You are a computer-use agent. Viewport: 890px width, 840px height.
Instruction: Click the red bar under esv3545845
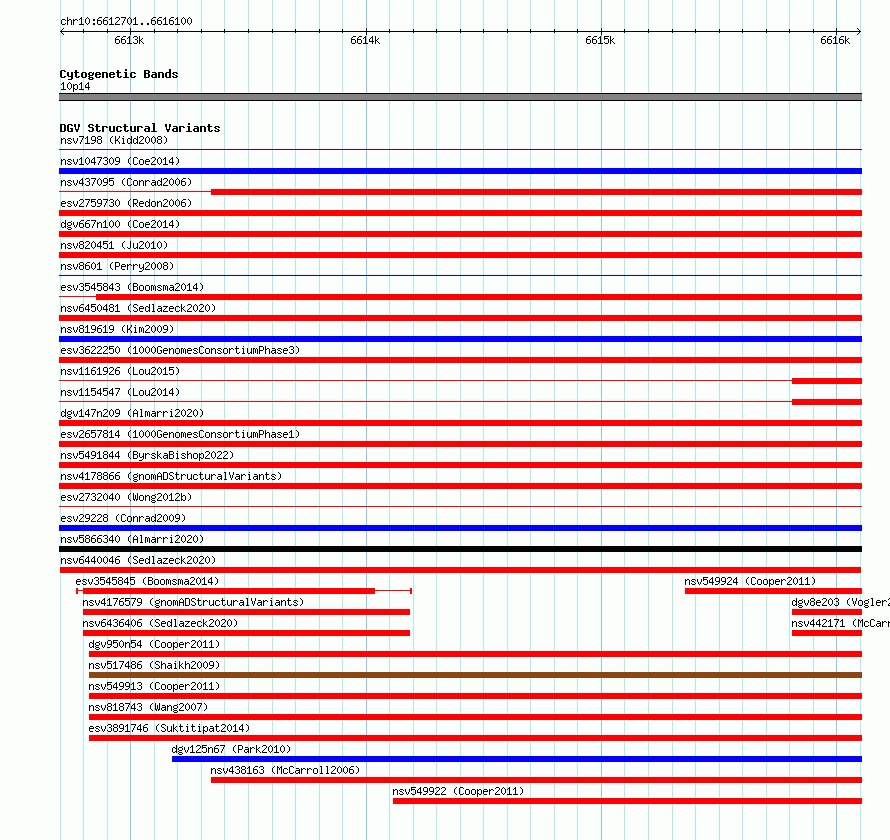point(229,591)
